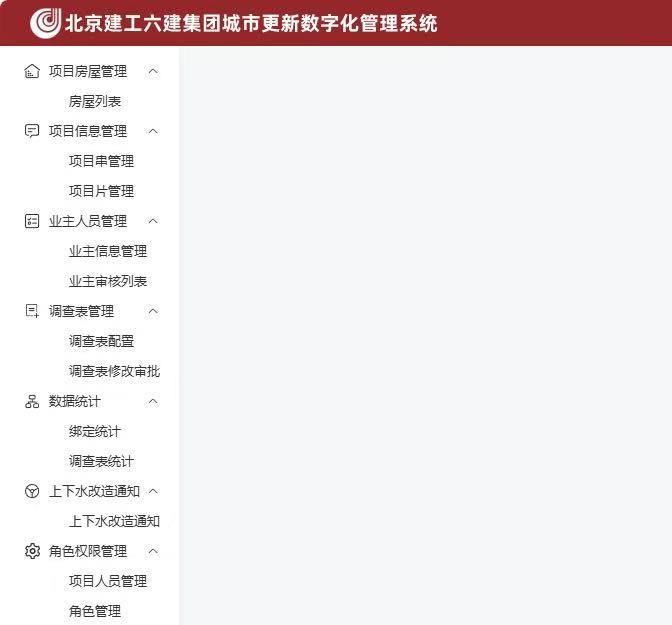Click the house icon beside 项目房屋管理
Image resolution: width=672 pixels, height=625 pixels.
32,71
